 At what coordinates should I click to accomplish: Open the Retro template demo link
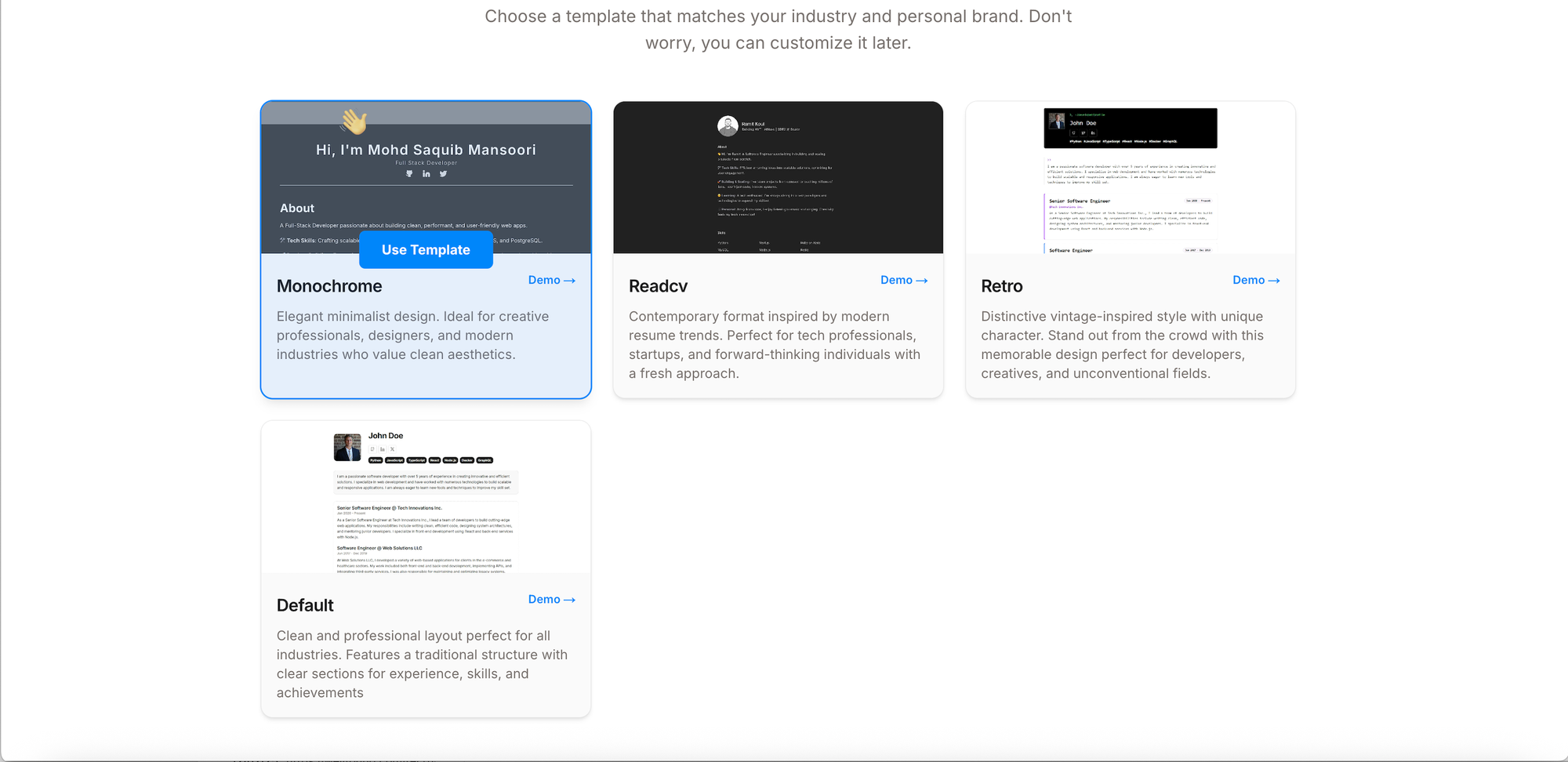[1255, 280]
